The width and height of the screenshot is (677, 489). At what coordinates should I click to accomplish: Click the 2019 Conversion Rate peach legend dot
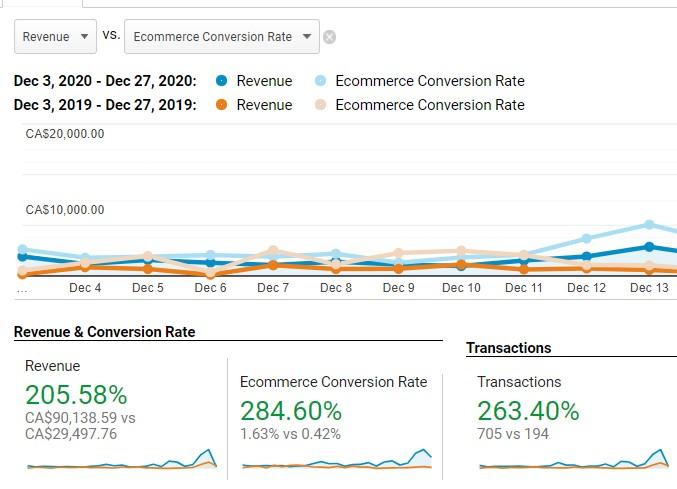(x=320, y=105)
